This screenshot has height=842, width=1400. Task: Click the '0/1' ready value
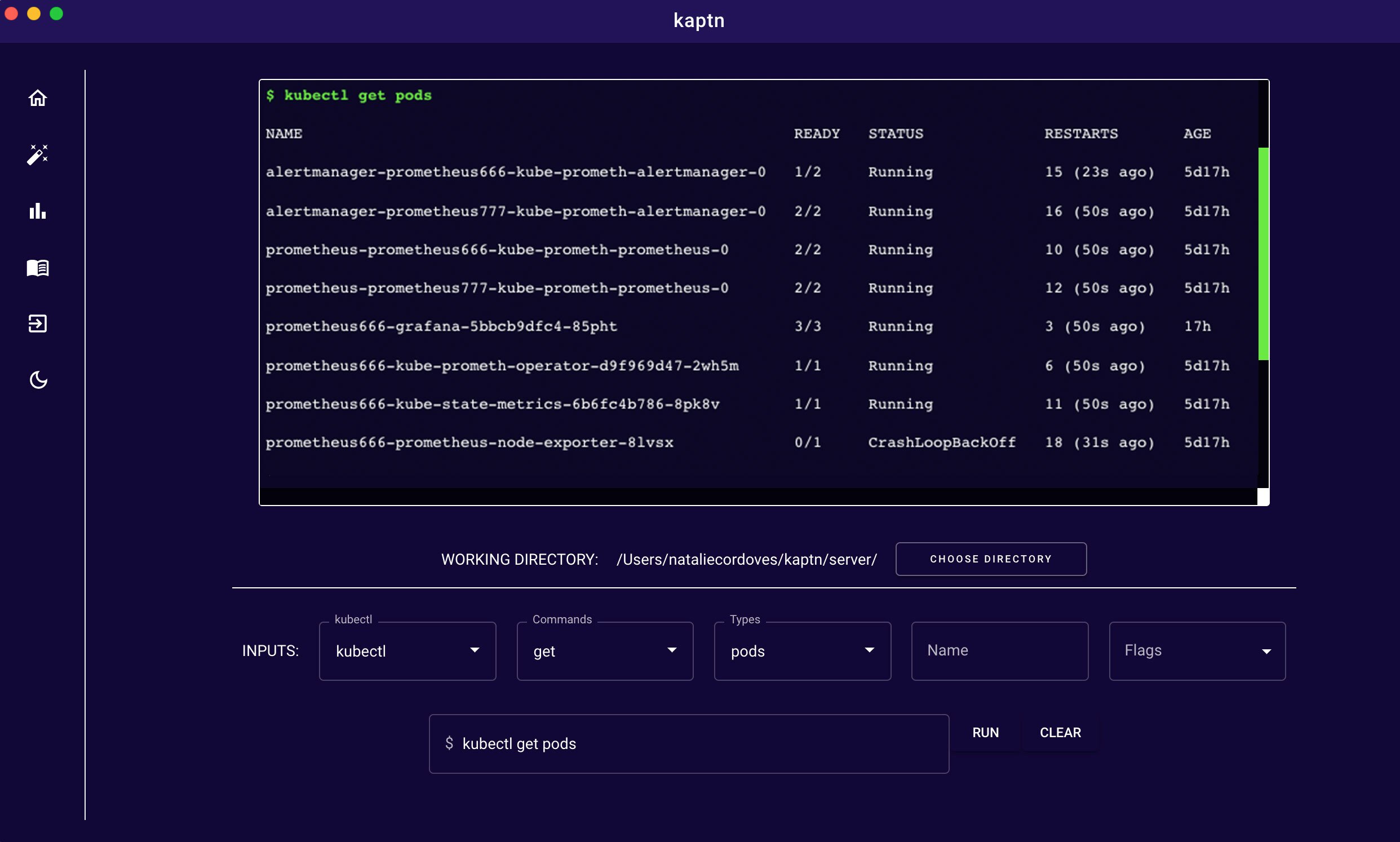click(x=808, y=442)
